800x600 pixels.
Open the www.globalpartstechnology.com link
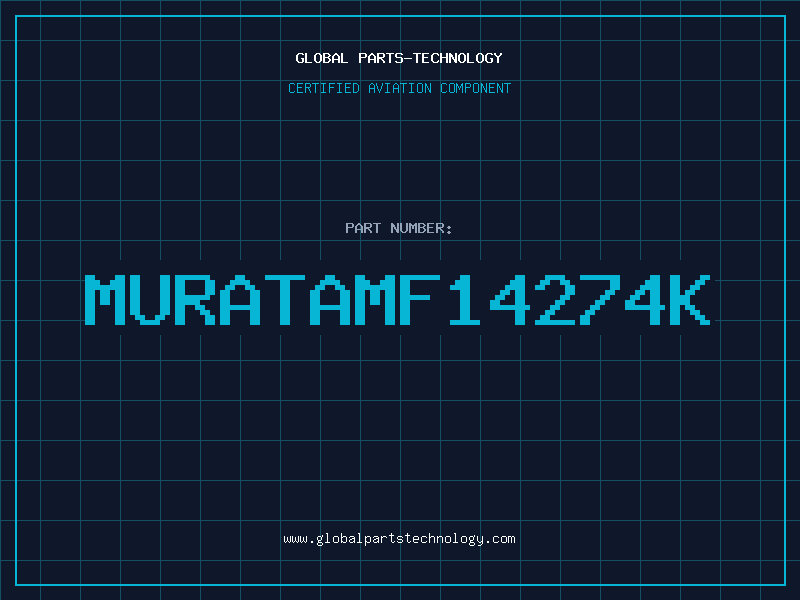[x=399, y=539]
